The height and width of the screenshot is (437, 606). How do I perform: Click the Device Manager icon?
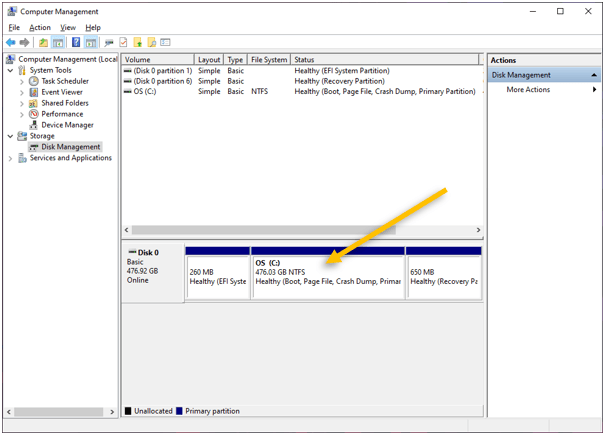[x=34, y=125]
